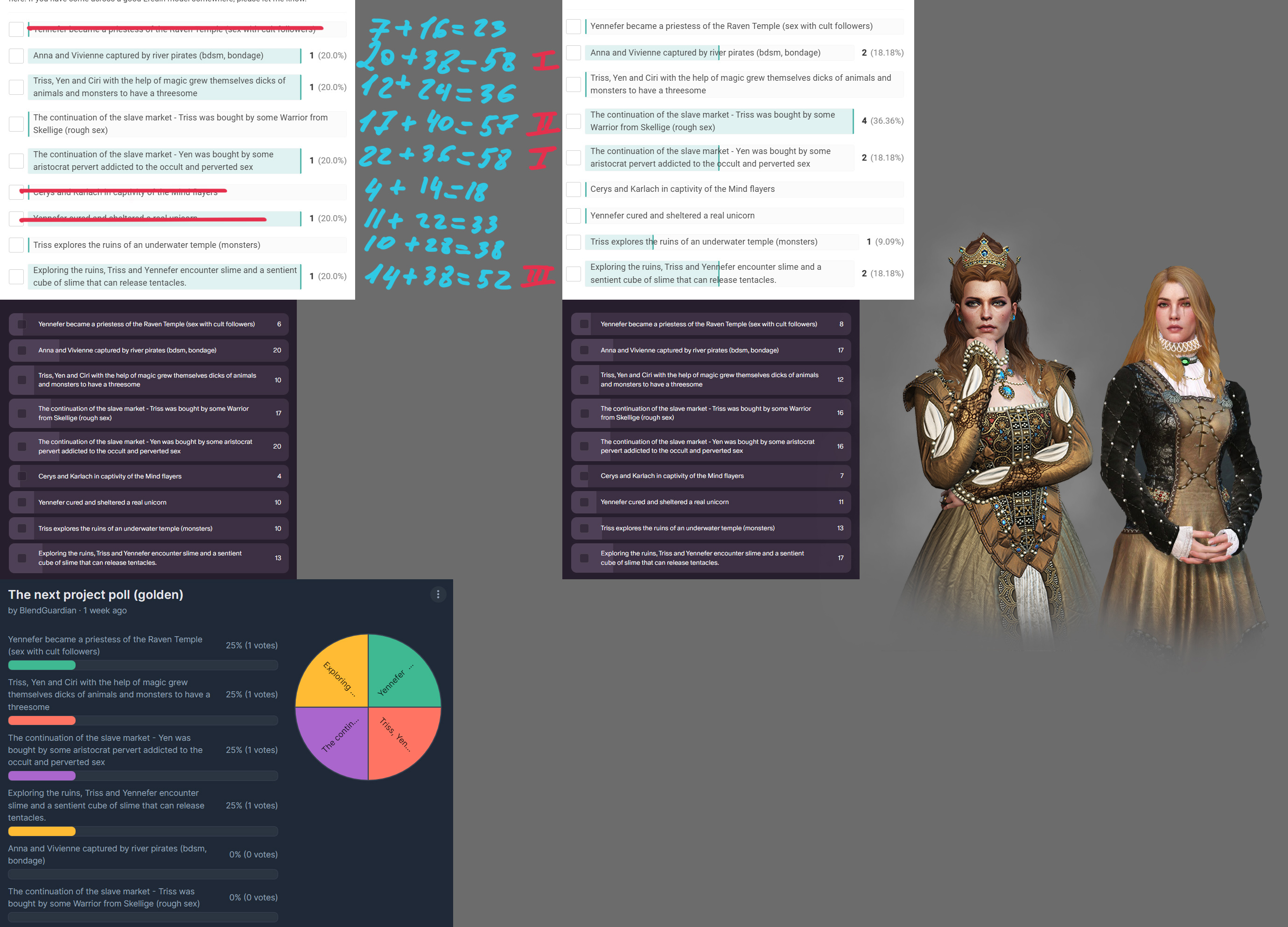Click the count "13" for slime cube in left dark poll
Screen dimensions: 1288x927
278,558
